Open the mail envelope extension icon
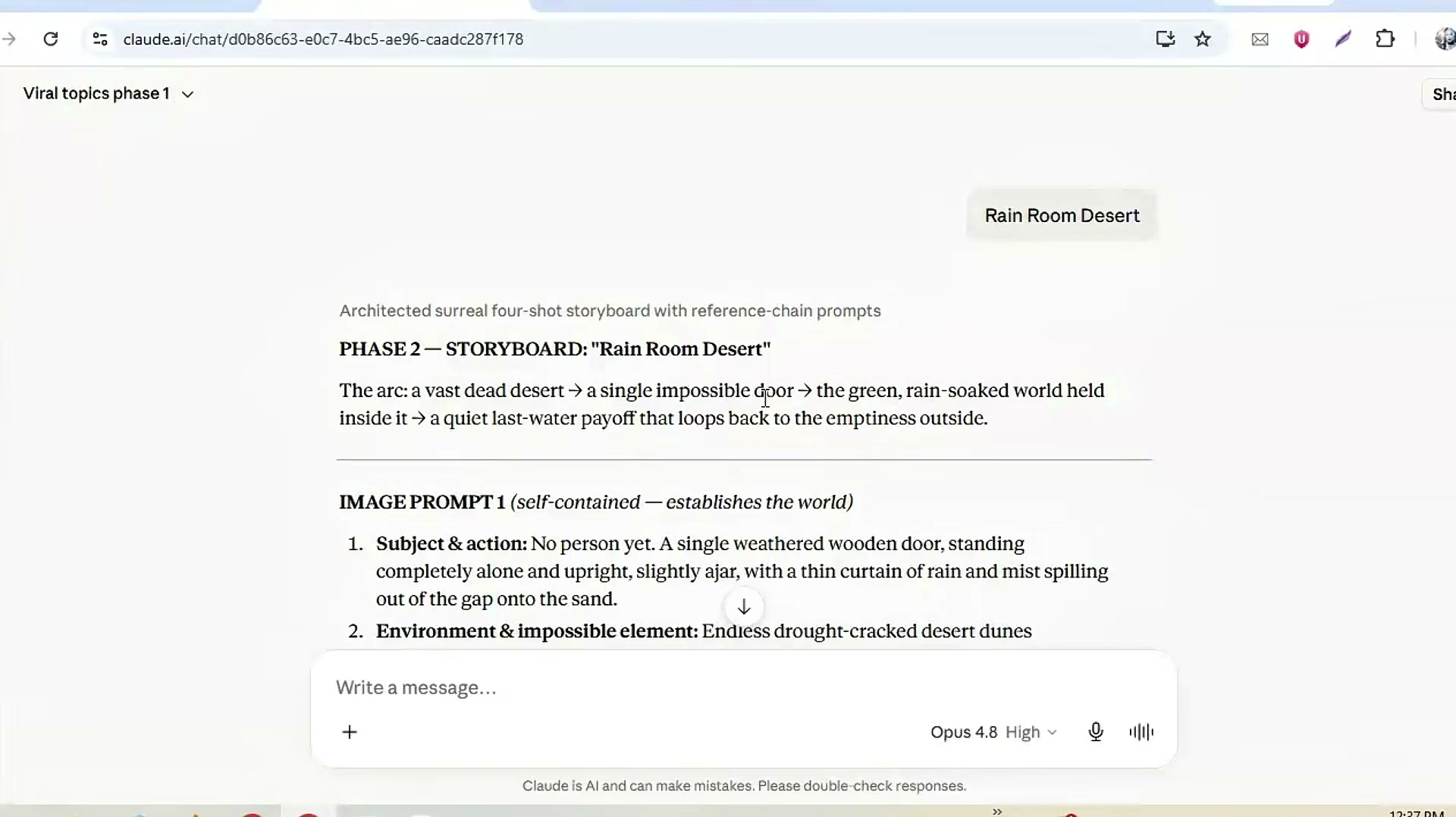The width and height of the screenshot is (1456, 817). (1260, 39)
